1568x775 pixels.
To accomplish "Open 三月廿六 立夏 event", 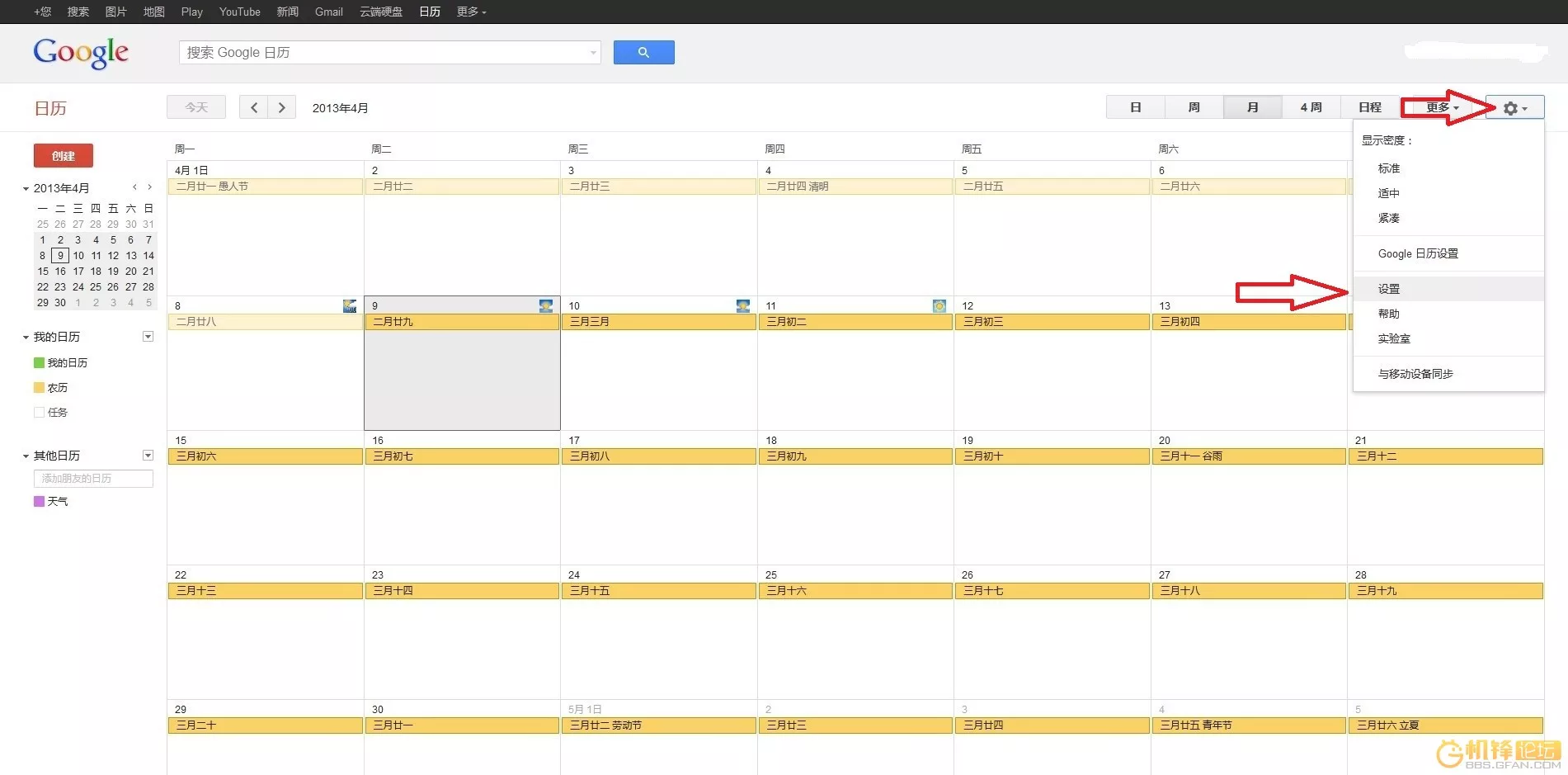I will coord(1446,725).
